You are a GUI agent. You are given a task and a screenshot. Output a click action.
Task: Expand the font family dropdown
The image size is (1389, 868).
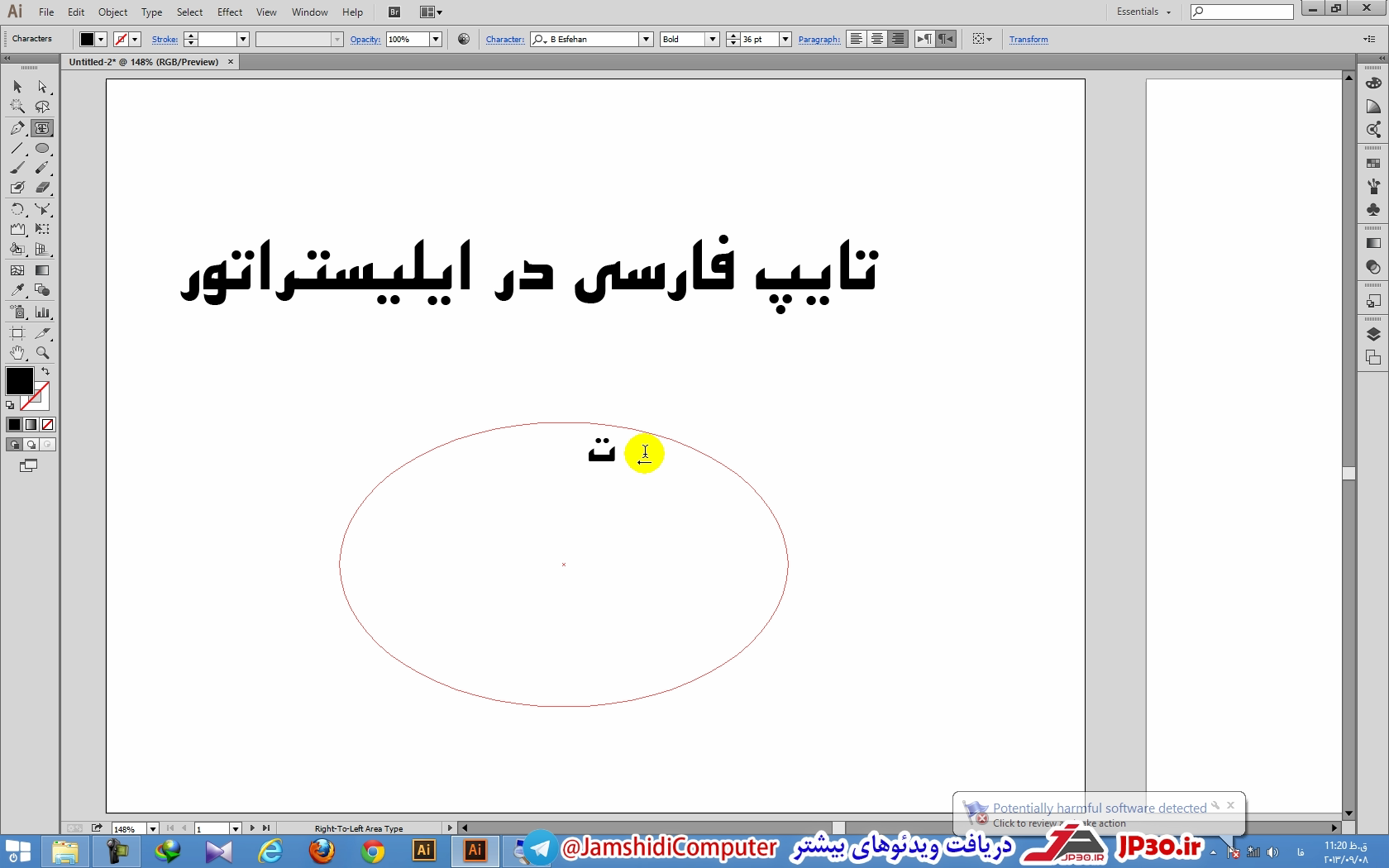647,39
